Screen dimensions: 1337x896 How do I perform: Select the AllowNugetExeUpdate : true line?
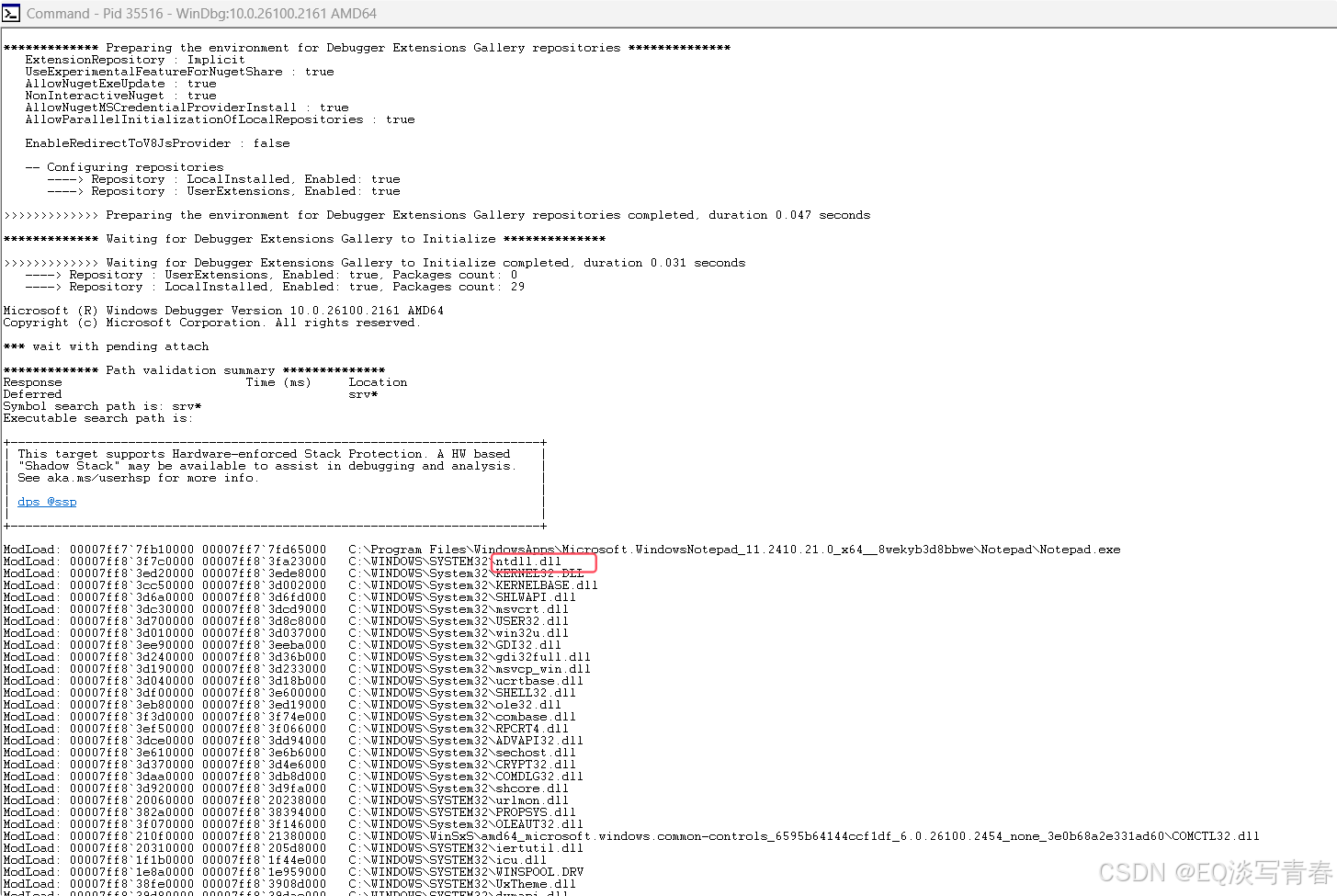120,84
